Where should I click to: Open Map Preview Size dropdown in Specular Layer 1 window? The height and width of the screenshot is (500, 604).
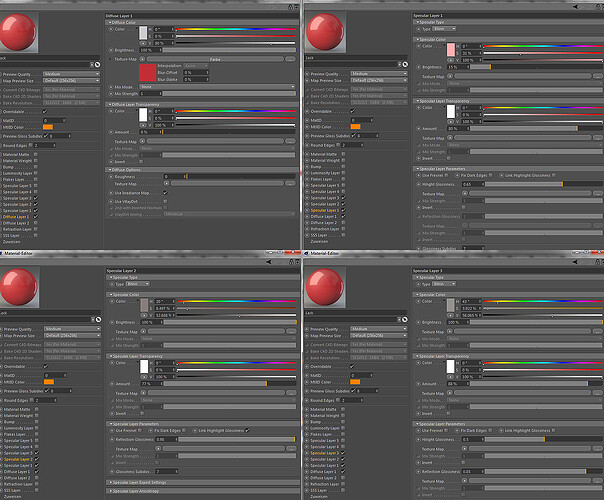(379, 80)
